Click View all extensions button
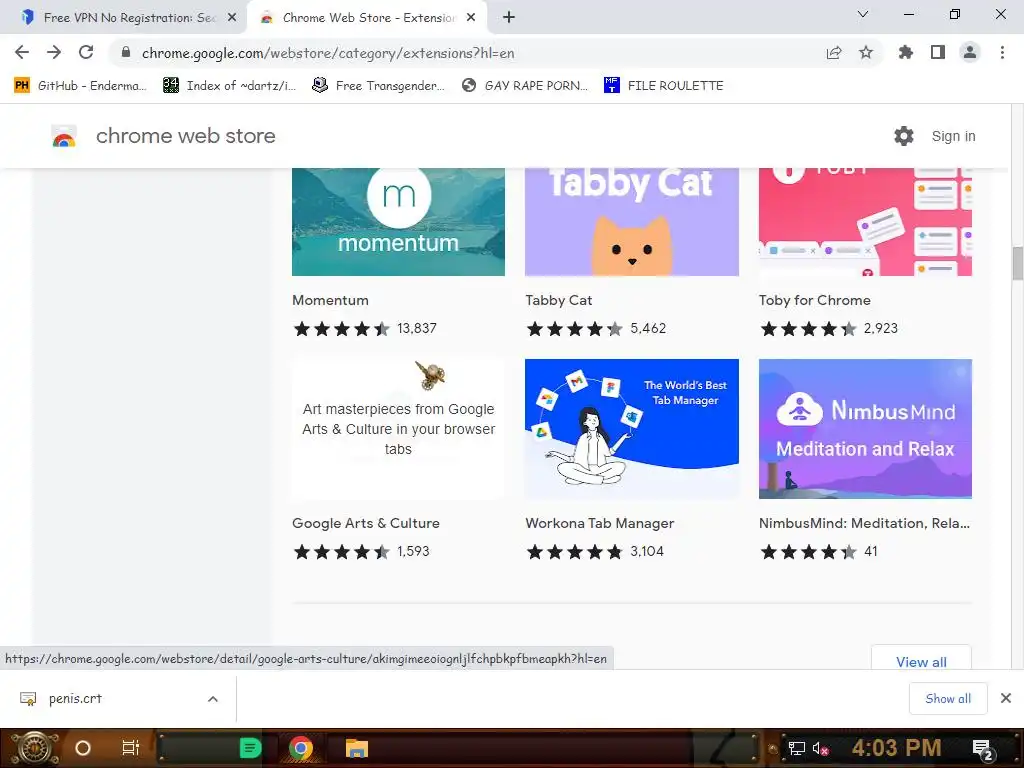This screenshot has width=1024, height=768. point(921,658)
